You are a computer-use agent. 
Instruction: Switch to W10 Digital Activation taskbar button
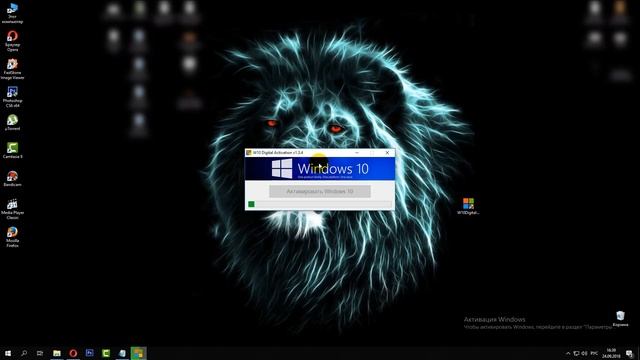pos(138,353)
